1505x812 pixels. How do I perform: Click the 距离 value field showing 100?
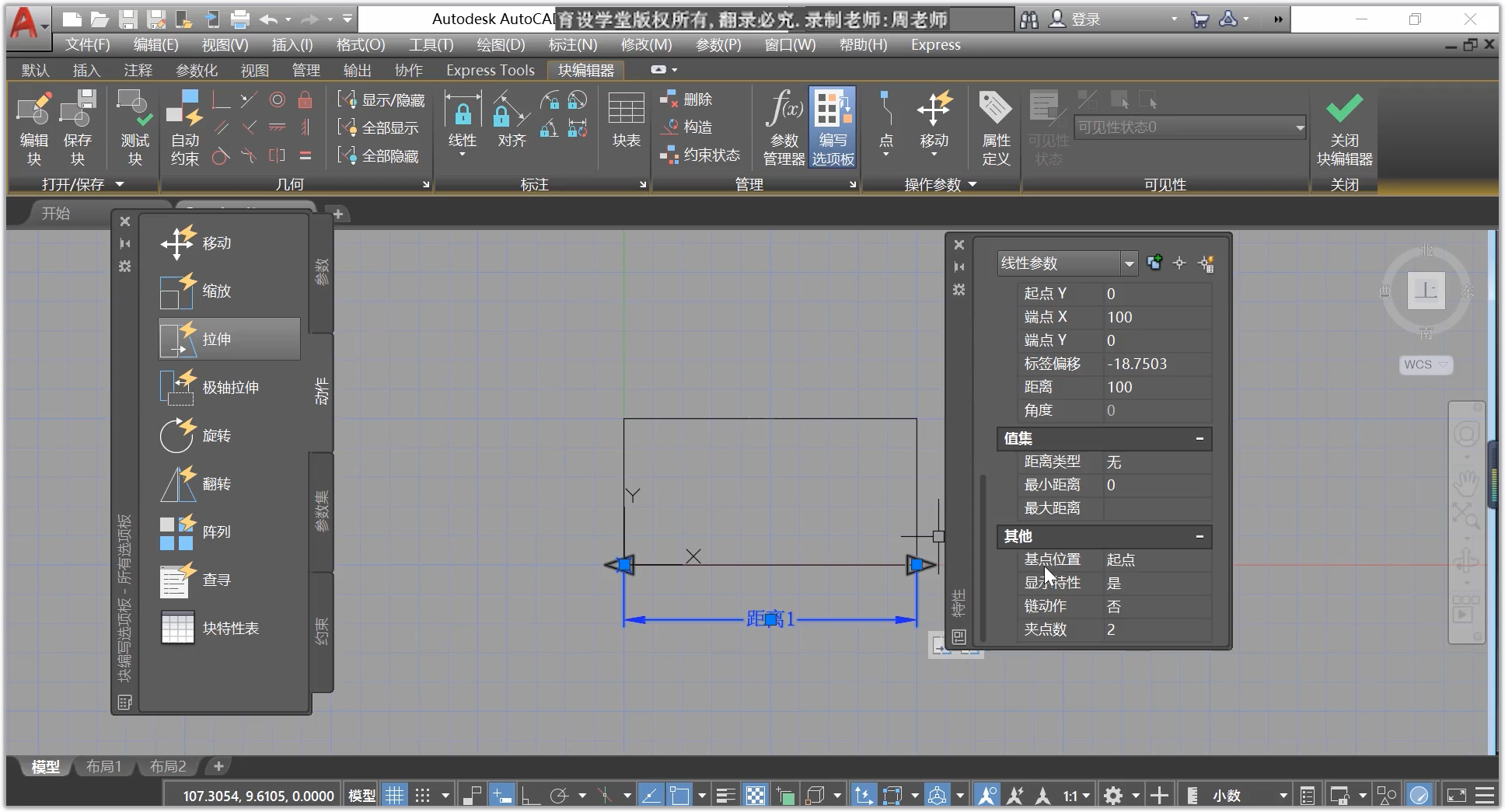click(1158, 387)
